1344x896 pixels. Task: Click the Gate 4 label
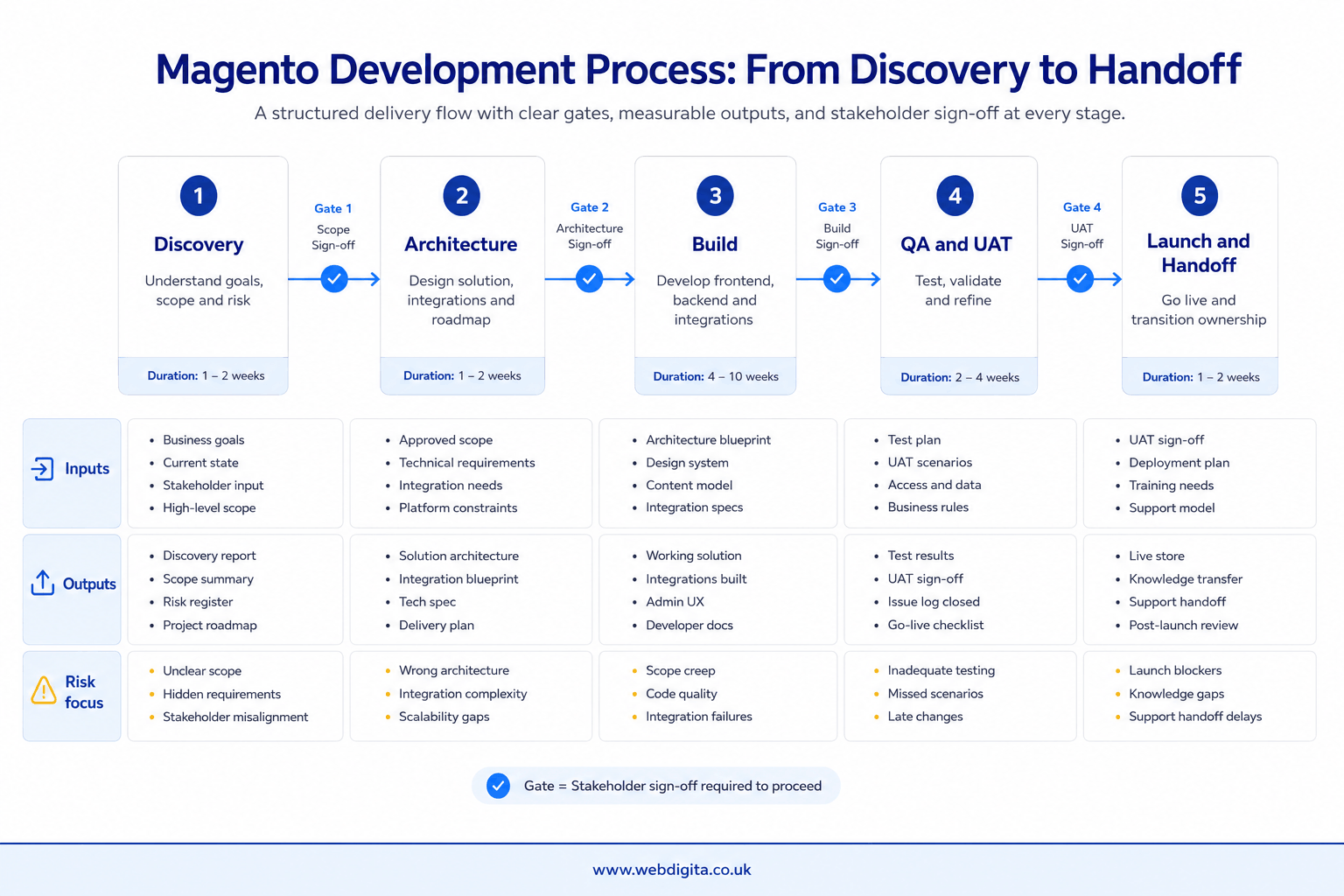pyautogui.click(x=1082, y=207)
